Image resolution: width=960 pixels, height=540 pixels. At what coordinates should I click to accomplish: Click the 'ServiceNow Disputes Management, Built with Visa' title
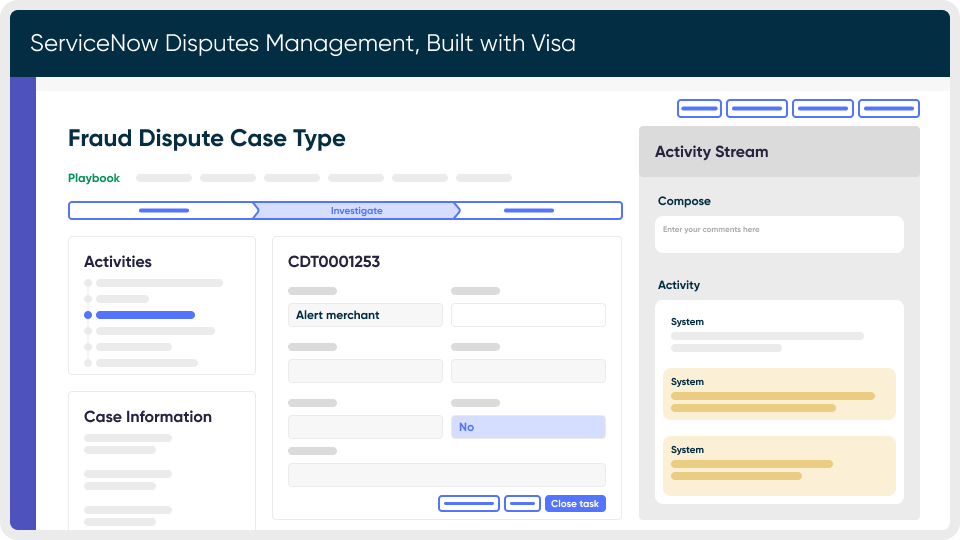pos(303,43)
